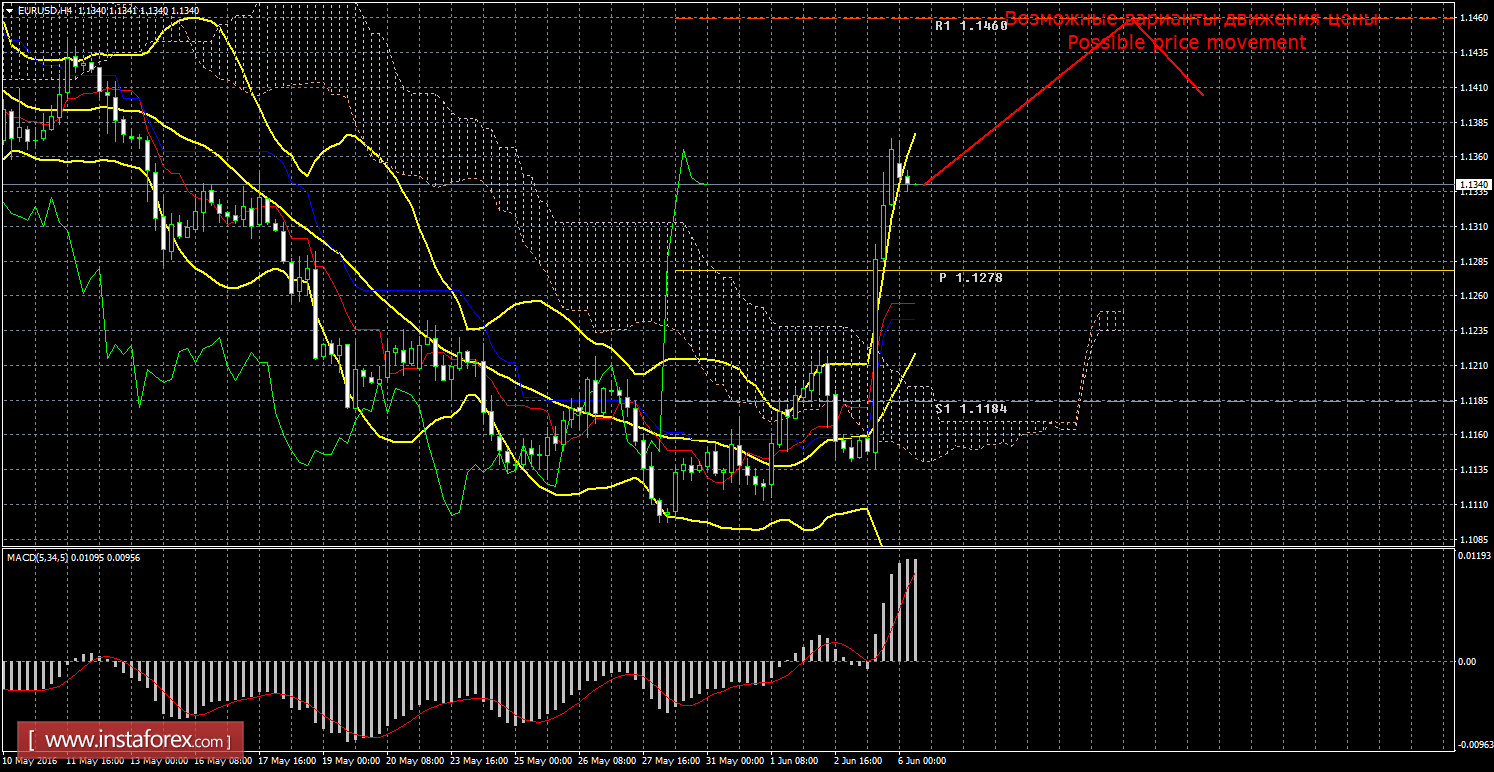Select the Russian annotation text above the forecast
1494x772 pixels.
point(1192,19)
